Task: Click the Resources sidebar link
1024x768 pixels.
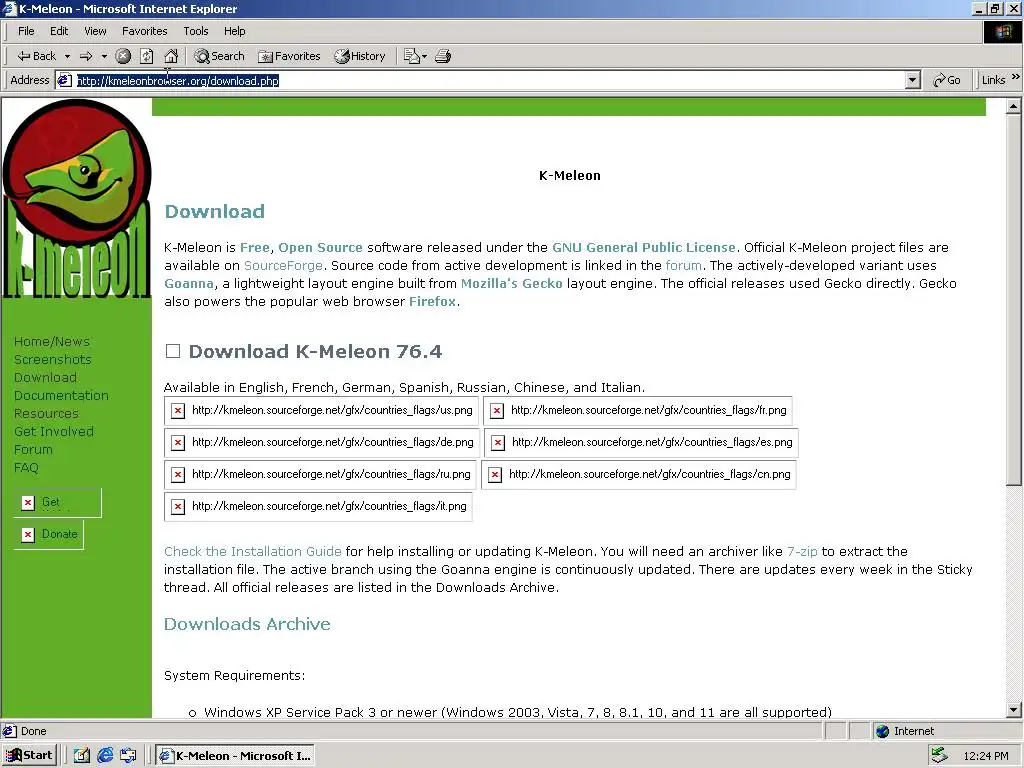Action: tap(46, 414)
